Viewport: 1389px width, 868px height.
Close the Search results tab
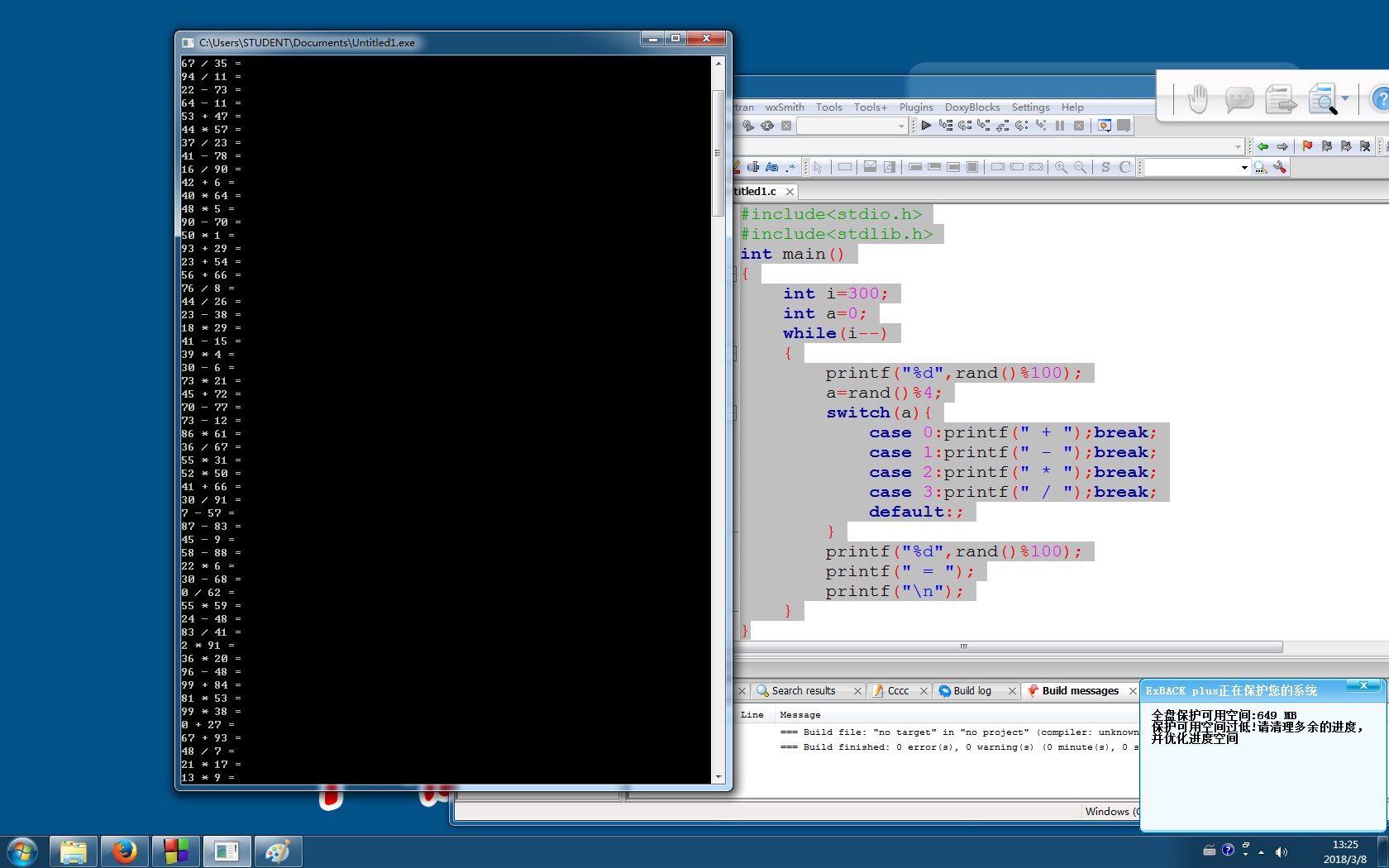[857, 691]
